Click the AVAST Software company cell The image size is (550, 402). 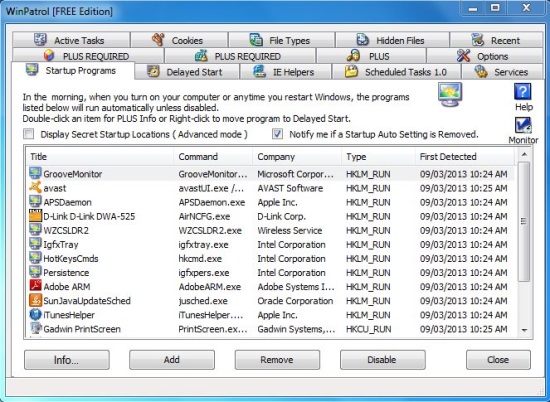(290, 188)
